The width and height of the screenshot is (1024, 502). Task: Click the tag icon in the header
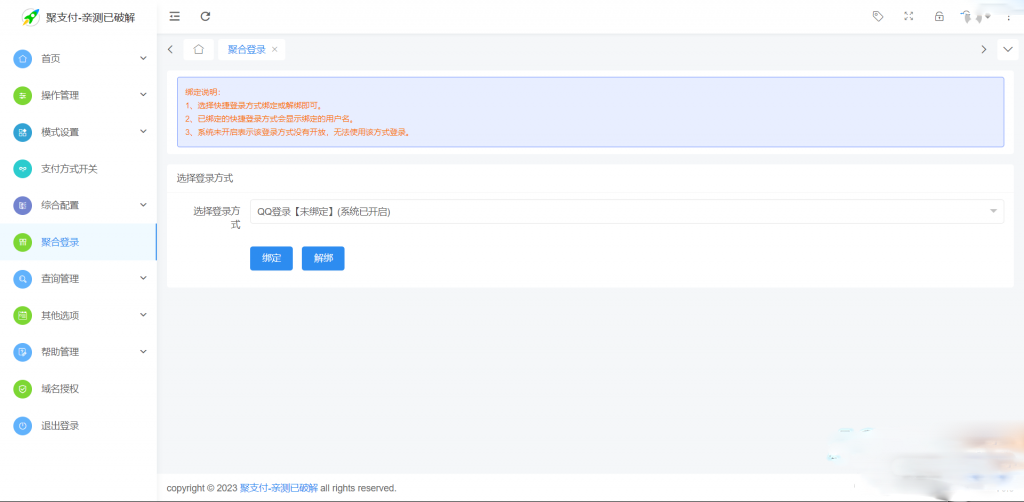click(x=878, y=16)
